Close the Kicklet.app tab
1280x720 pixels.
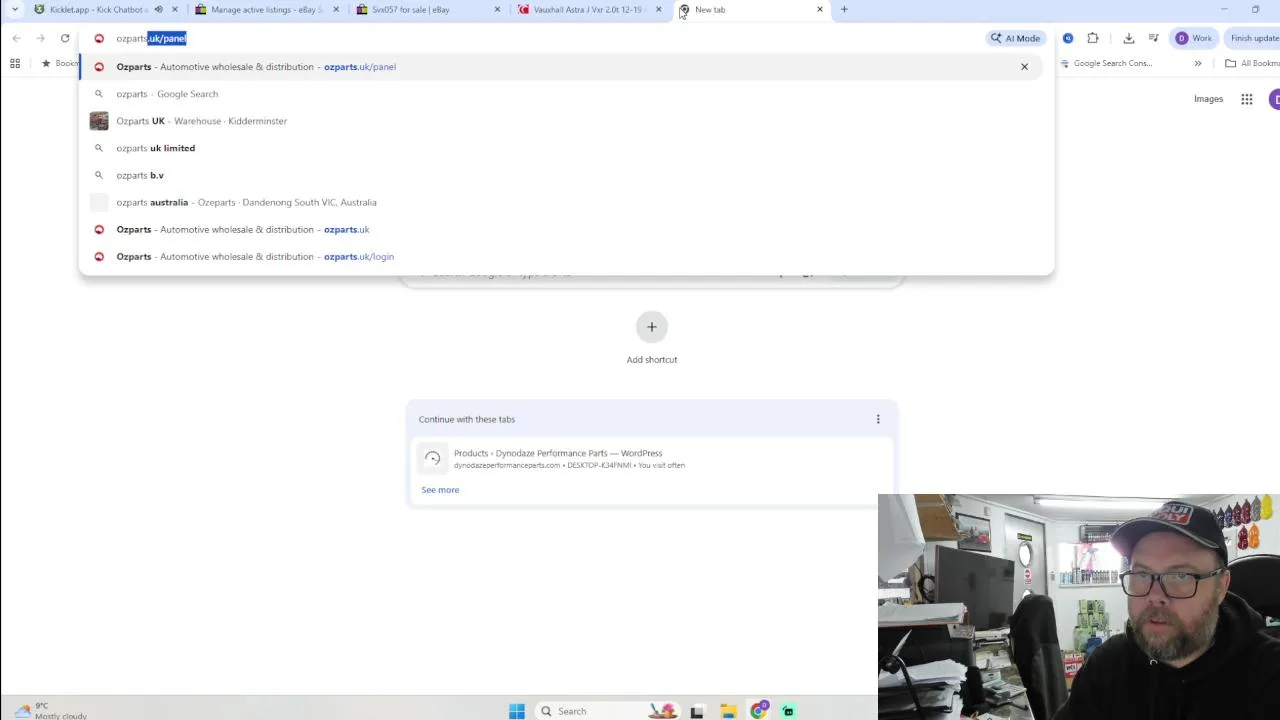(x=175, y=10)
